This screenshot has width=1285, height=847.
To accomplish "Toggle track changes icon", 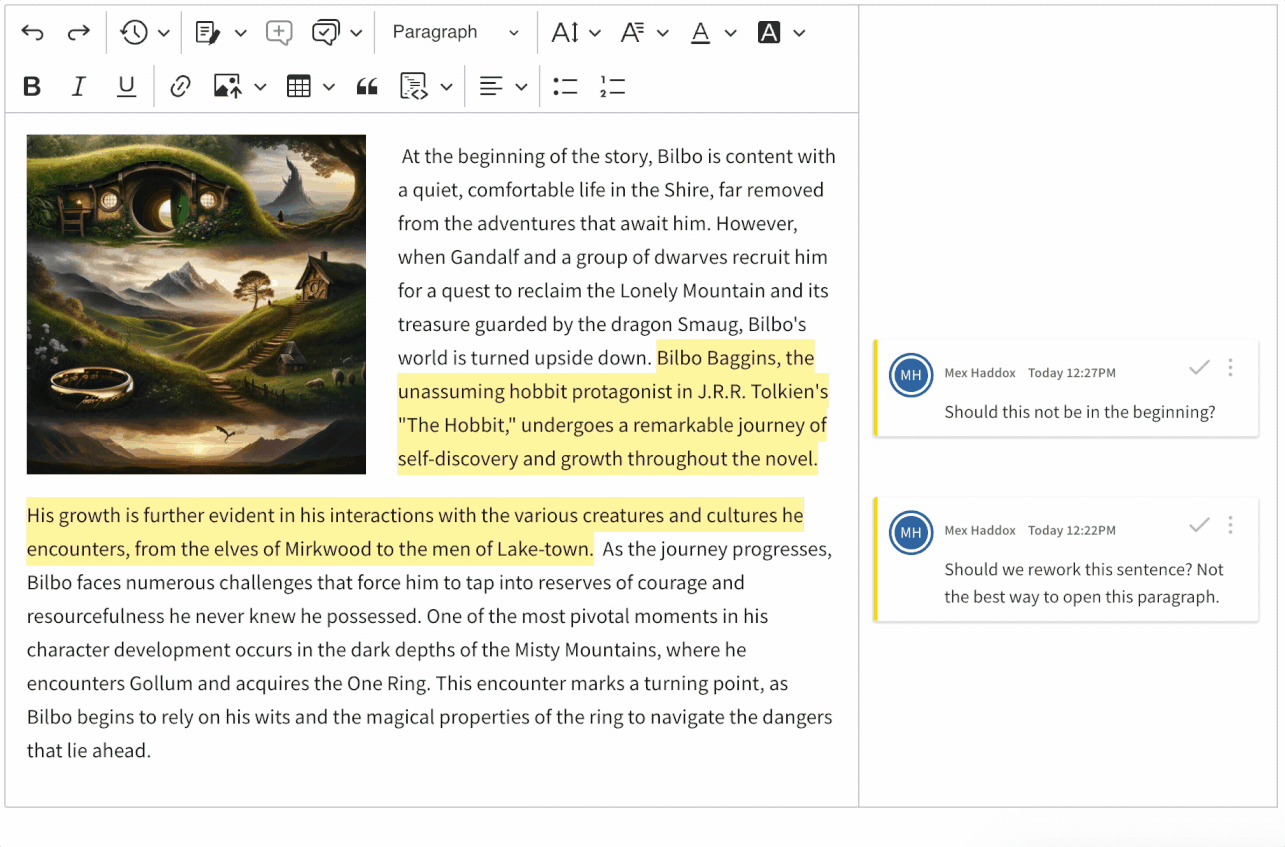I will [x=207, y=33].
